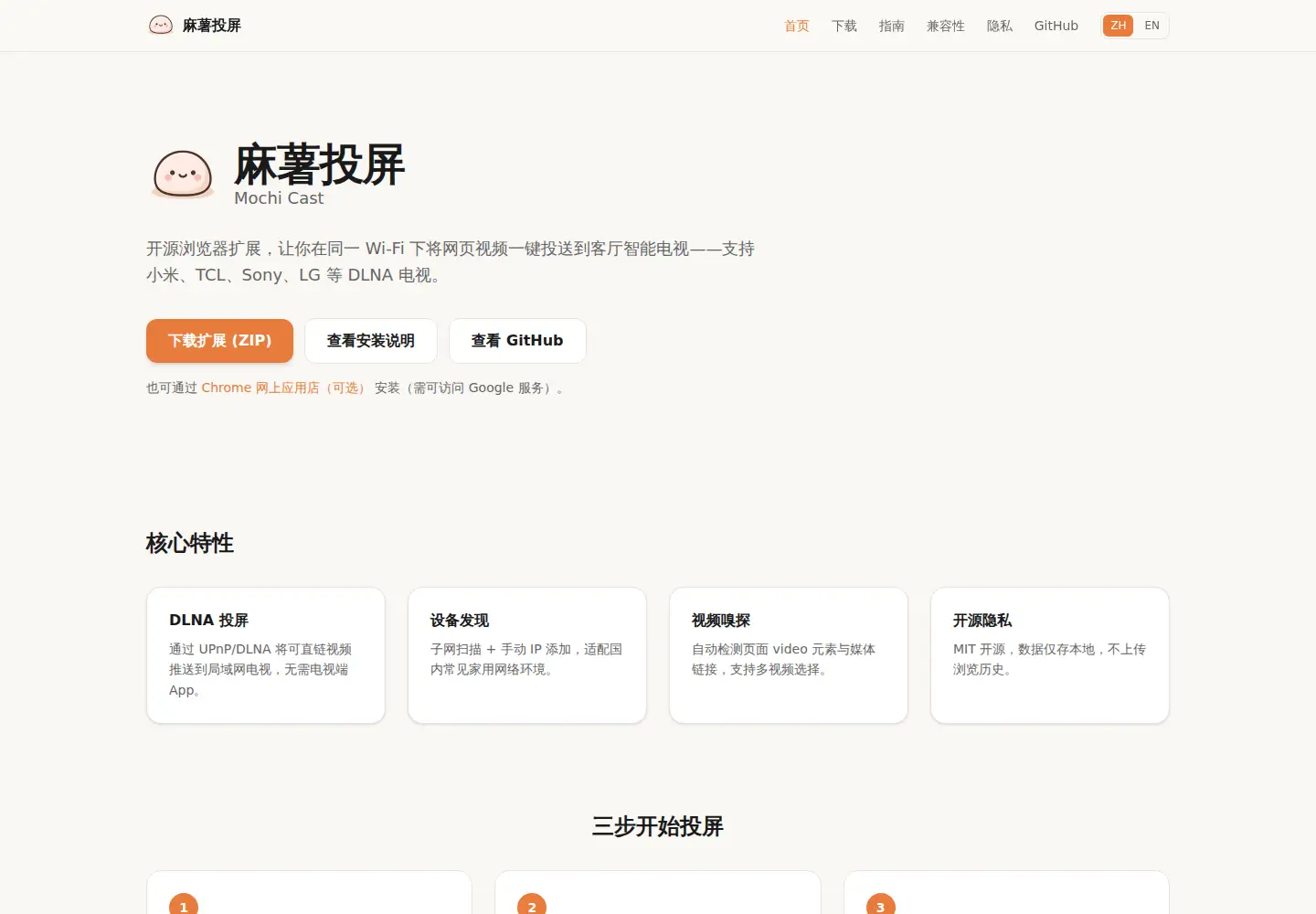Click the Mochi Cast subtitle text

click(x=279, y=198)
